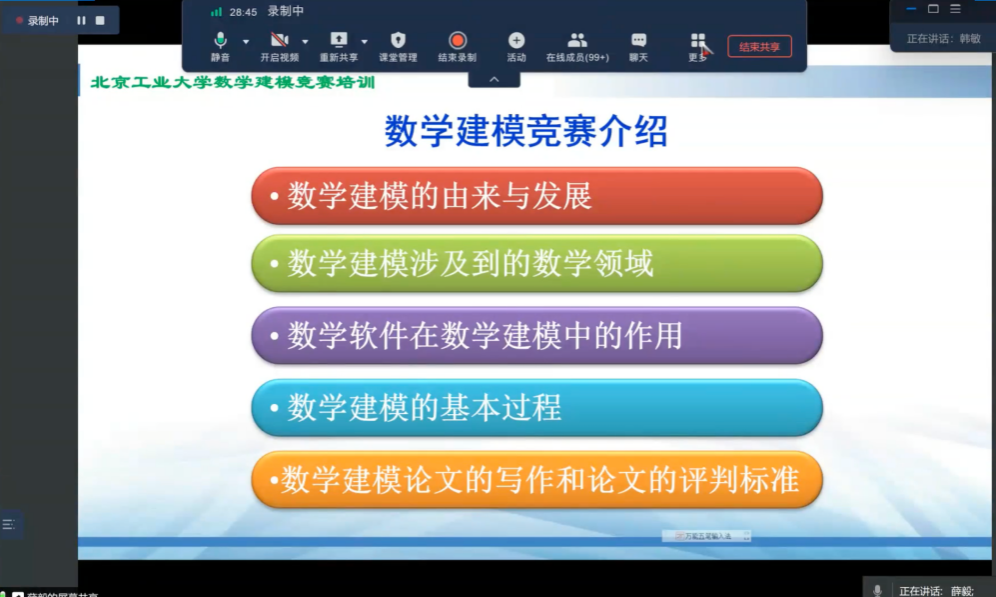Open the 活动 activities plus icon
The width and height of the screenshot is (996, 597).
(516, 41)
